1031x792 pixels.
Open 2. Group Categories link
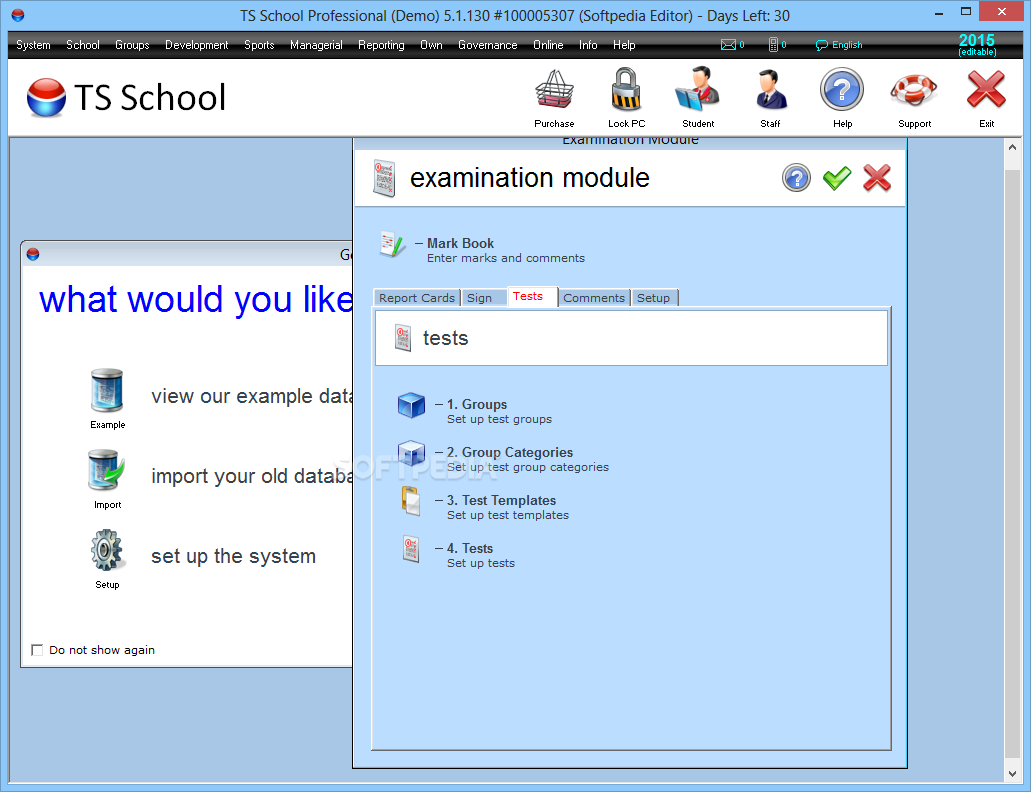pyautogui.click(x=510, y=452)
